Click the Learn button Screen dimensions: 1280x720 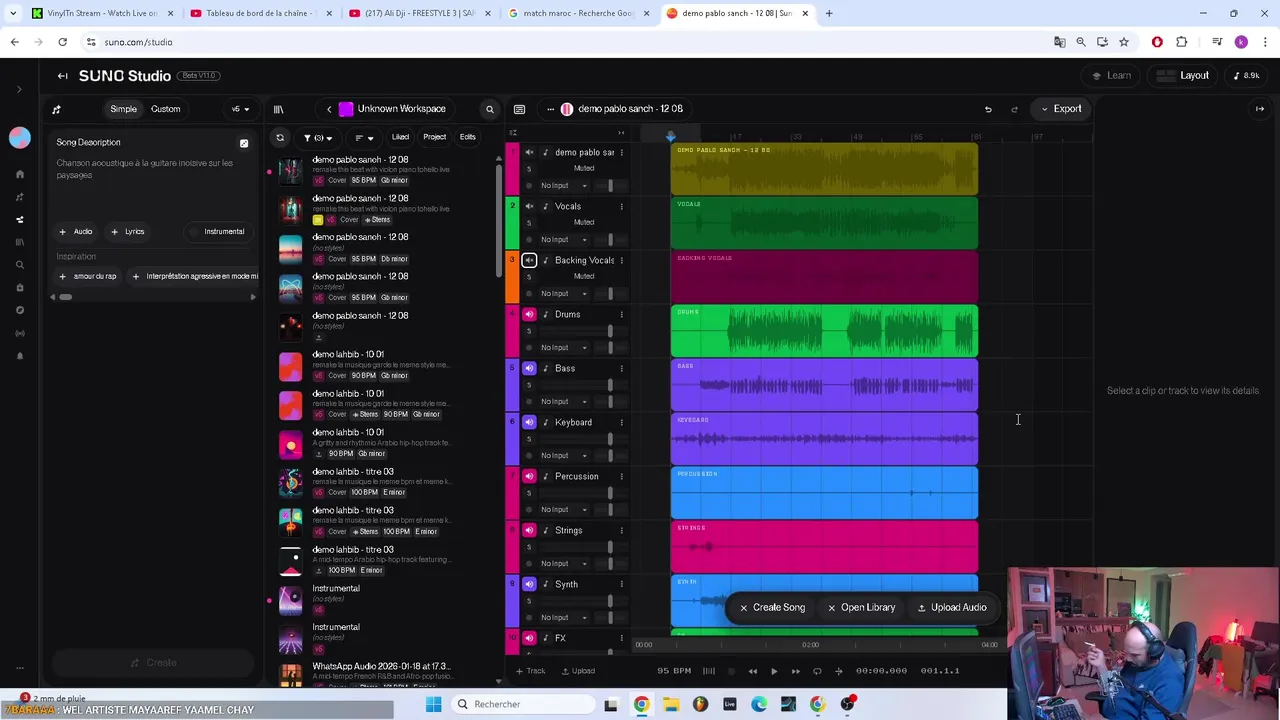tap(1111, 76)
